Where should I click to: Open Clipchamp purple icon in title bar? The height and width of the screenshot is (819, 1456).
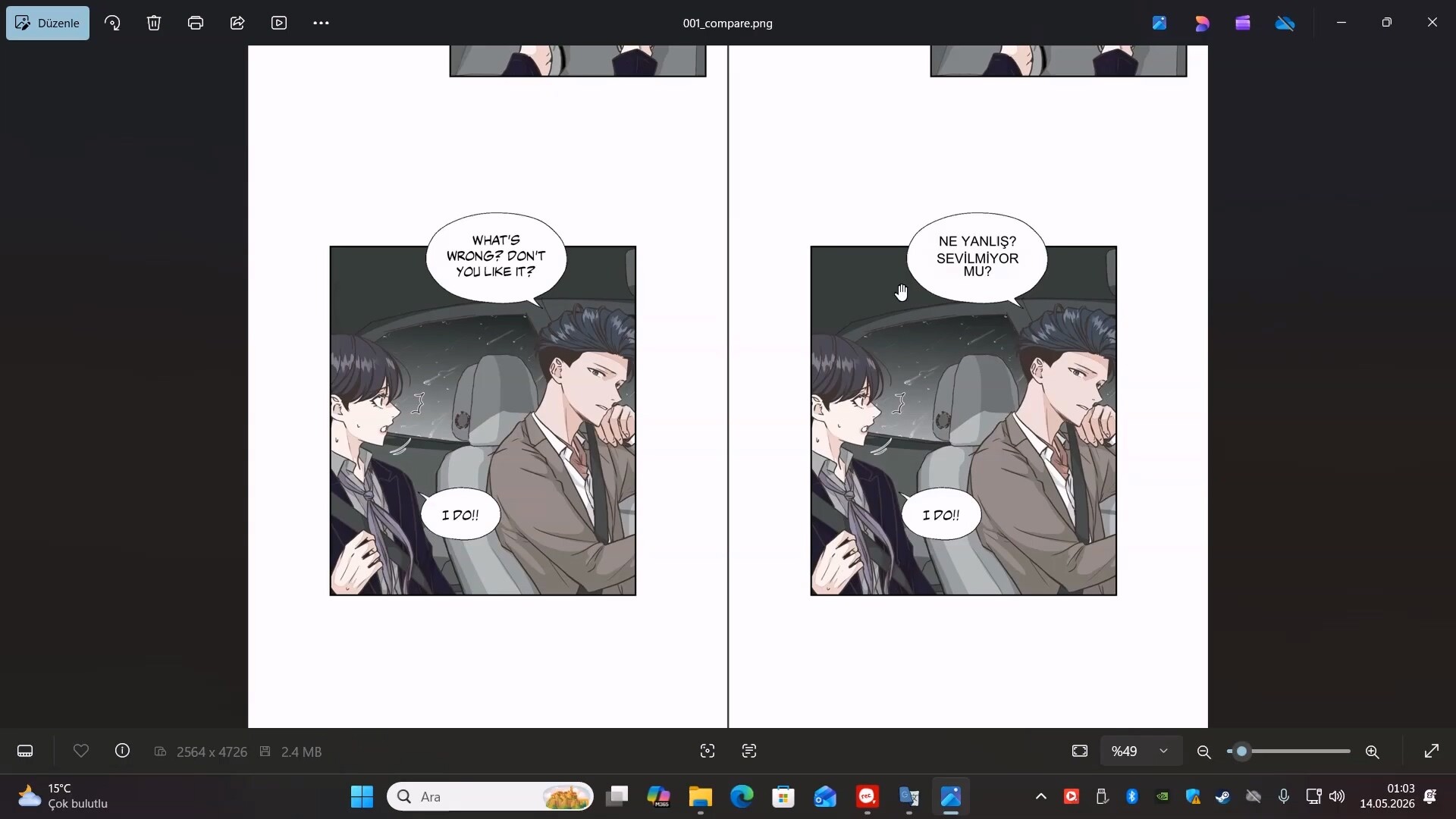click(x=1243, y=23)
